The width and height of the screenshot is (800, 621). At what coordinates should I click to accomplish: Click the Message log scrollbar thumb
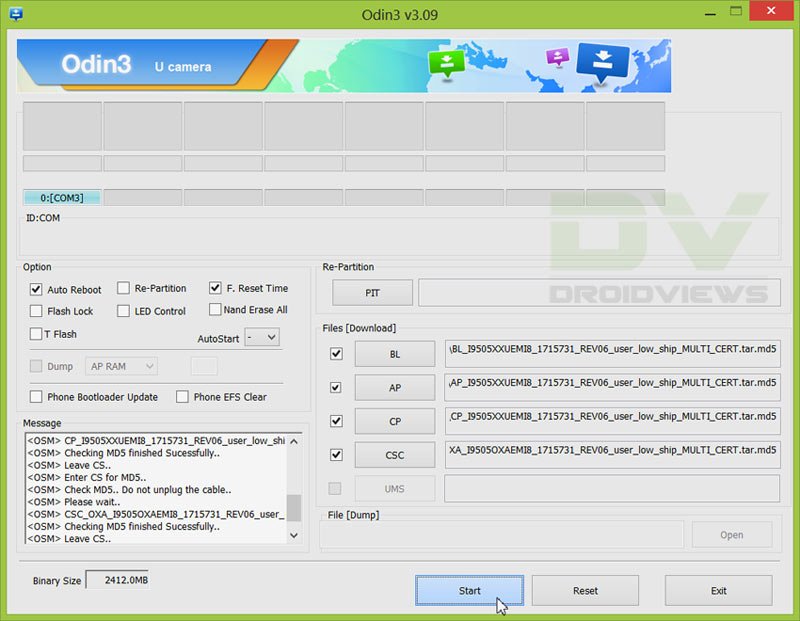point(294,507)
